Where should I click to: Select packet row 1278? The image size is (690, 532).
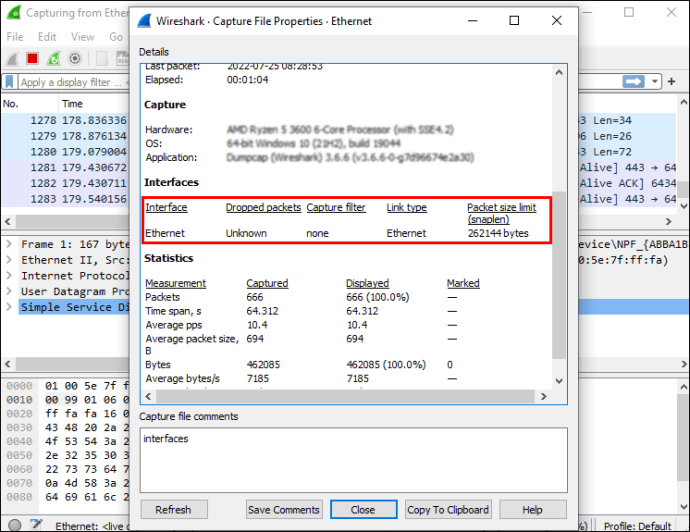(x=66, y=120)
